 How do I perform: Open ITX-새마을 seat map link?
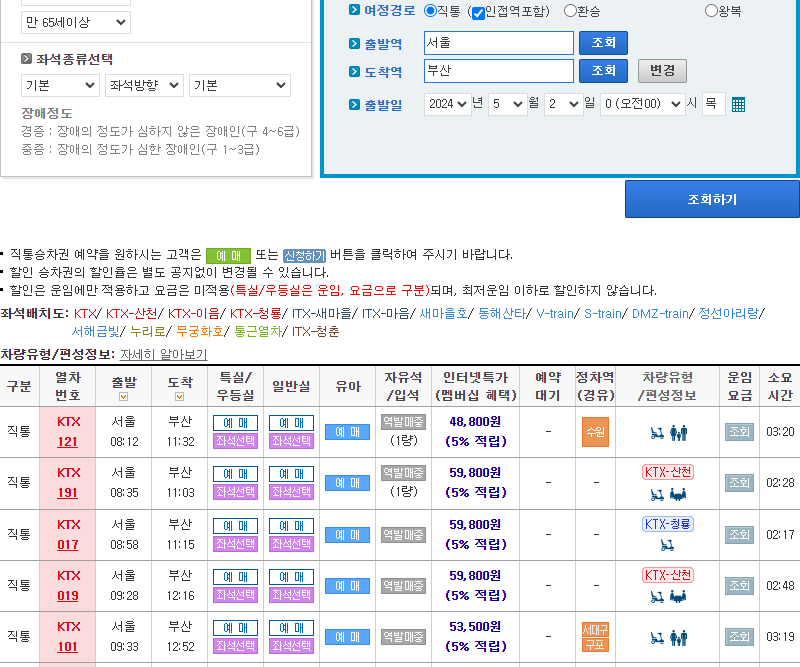(x=321, y=313)
